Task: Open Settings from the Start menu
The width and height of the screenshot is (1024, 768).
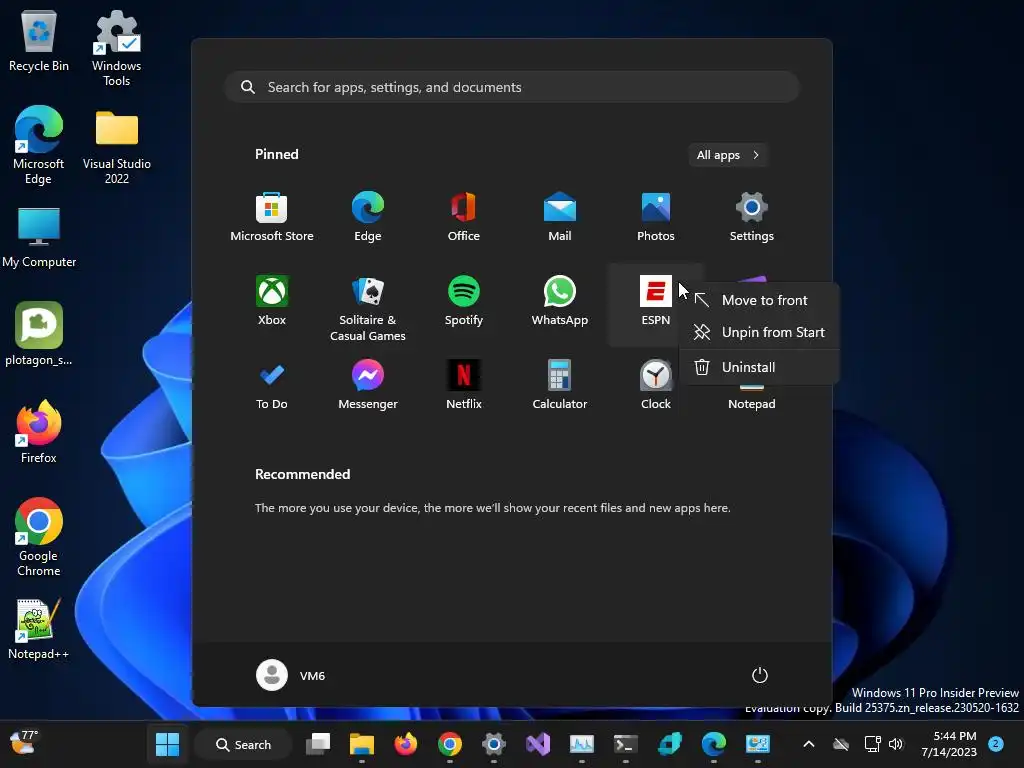Action: point(752,217)
